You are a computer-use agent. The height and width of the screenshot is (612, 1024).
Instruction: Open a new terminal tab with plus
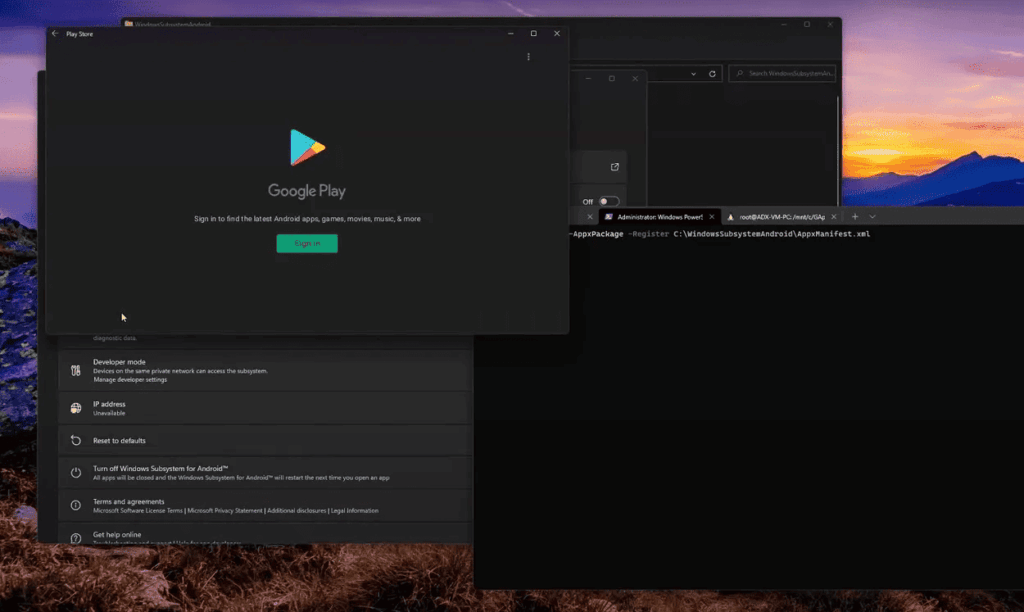[x=855, y=217]
